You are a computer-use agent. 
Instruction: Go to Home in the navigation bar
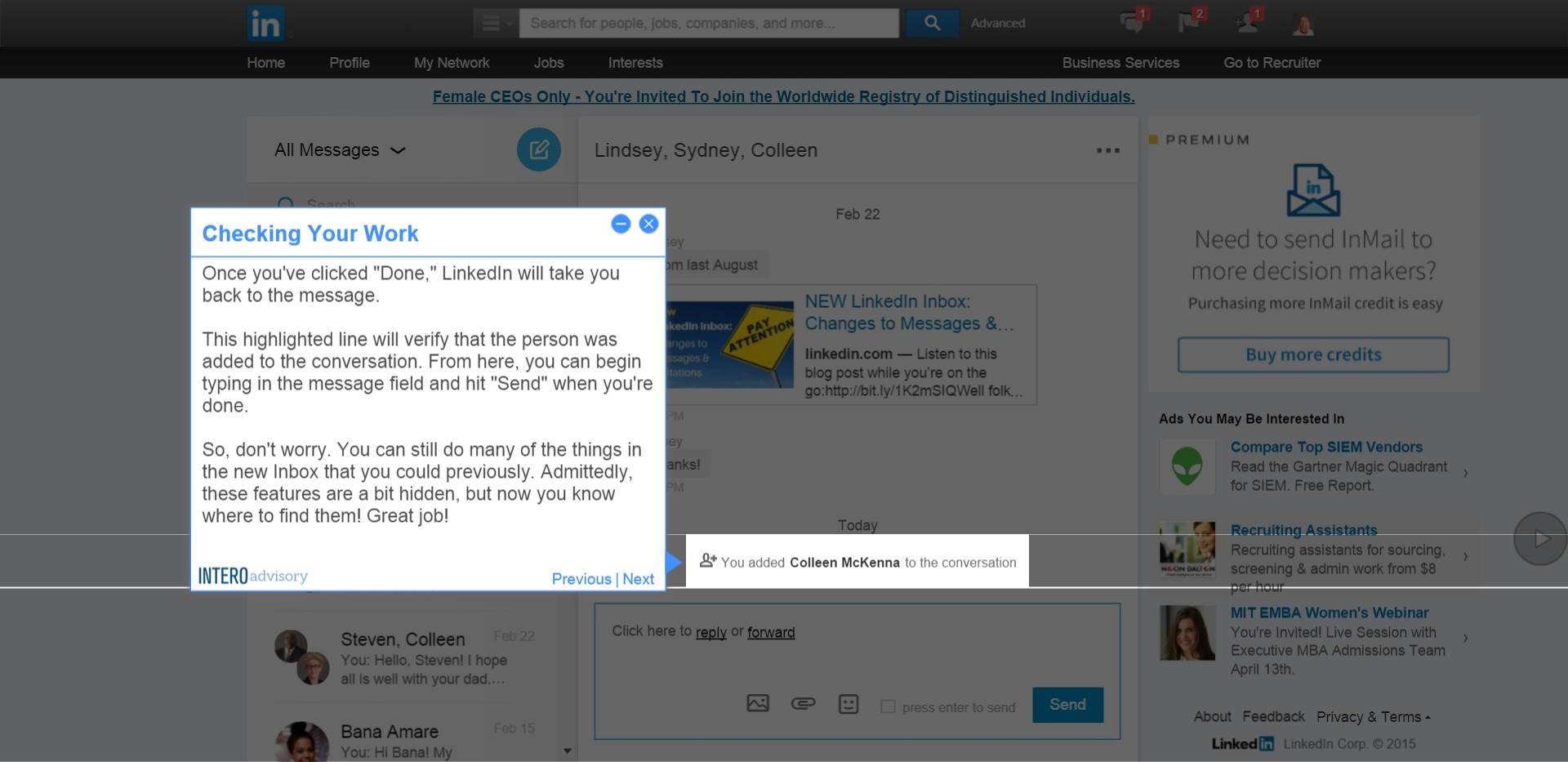tap(266, 63)
